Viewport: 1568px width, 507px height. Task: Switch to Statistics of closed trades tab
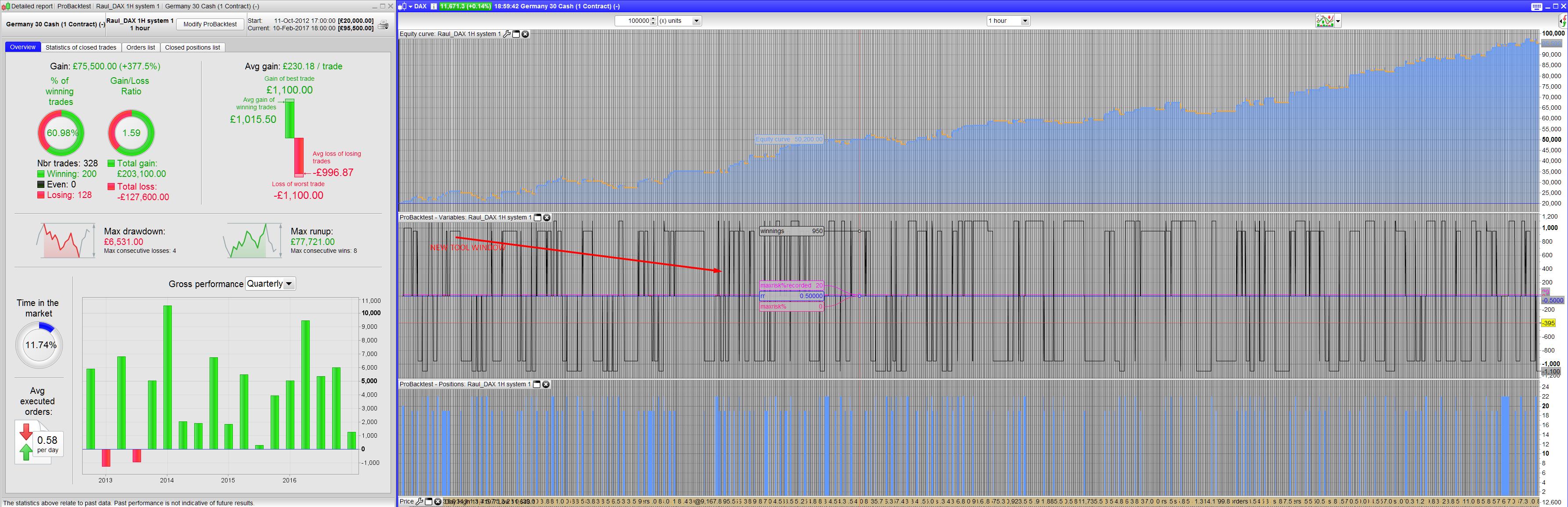coord(81,47)
